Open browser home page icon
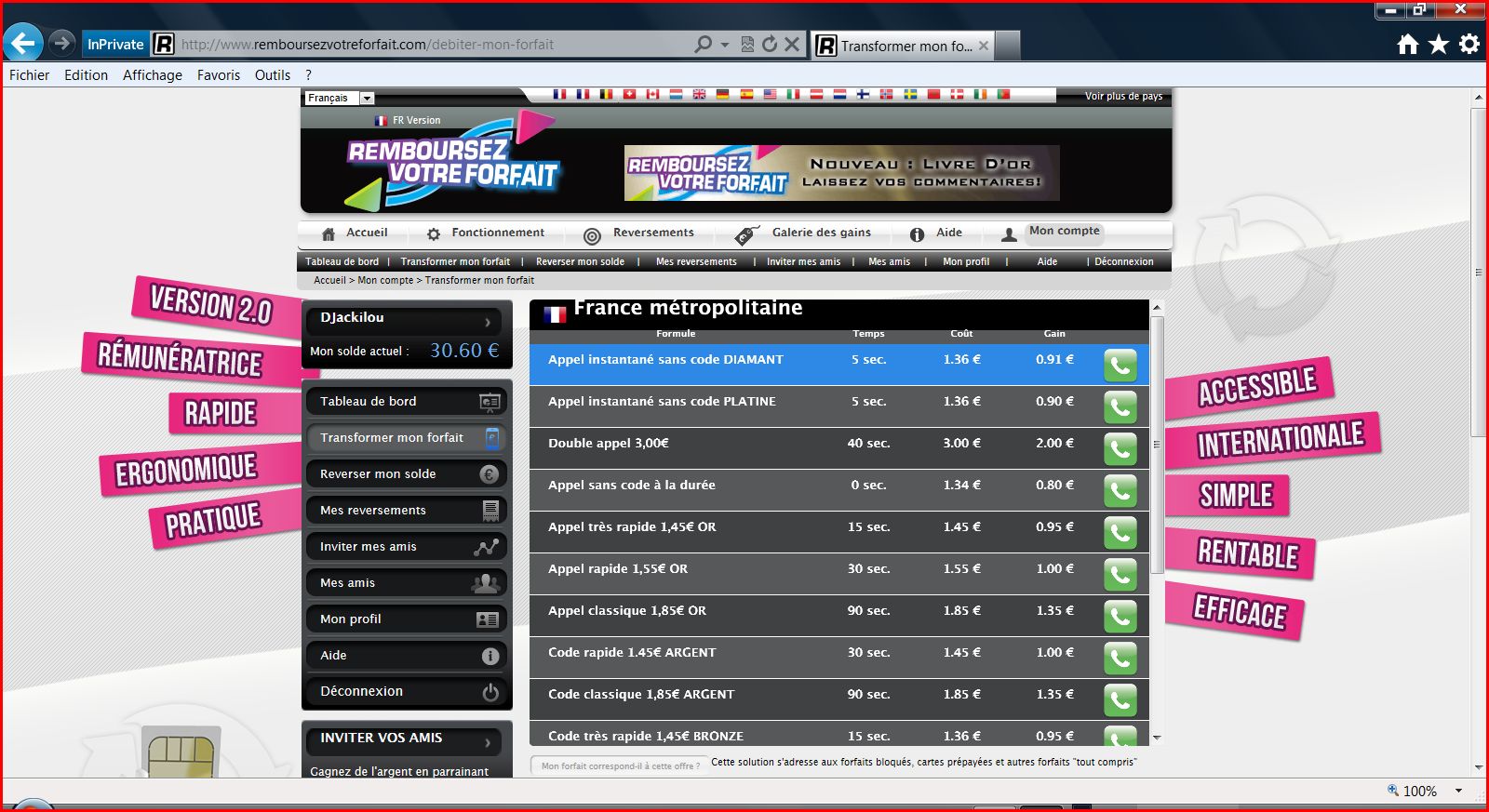 1408,44
